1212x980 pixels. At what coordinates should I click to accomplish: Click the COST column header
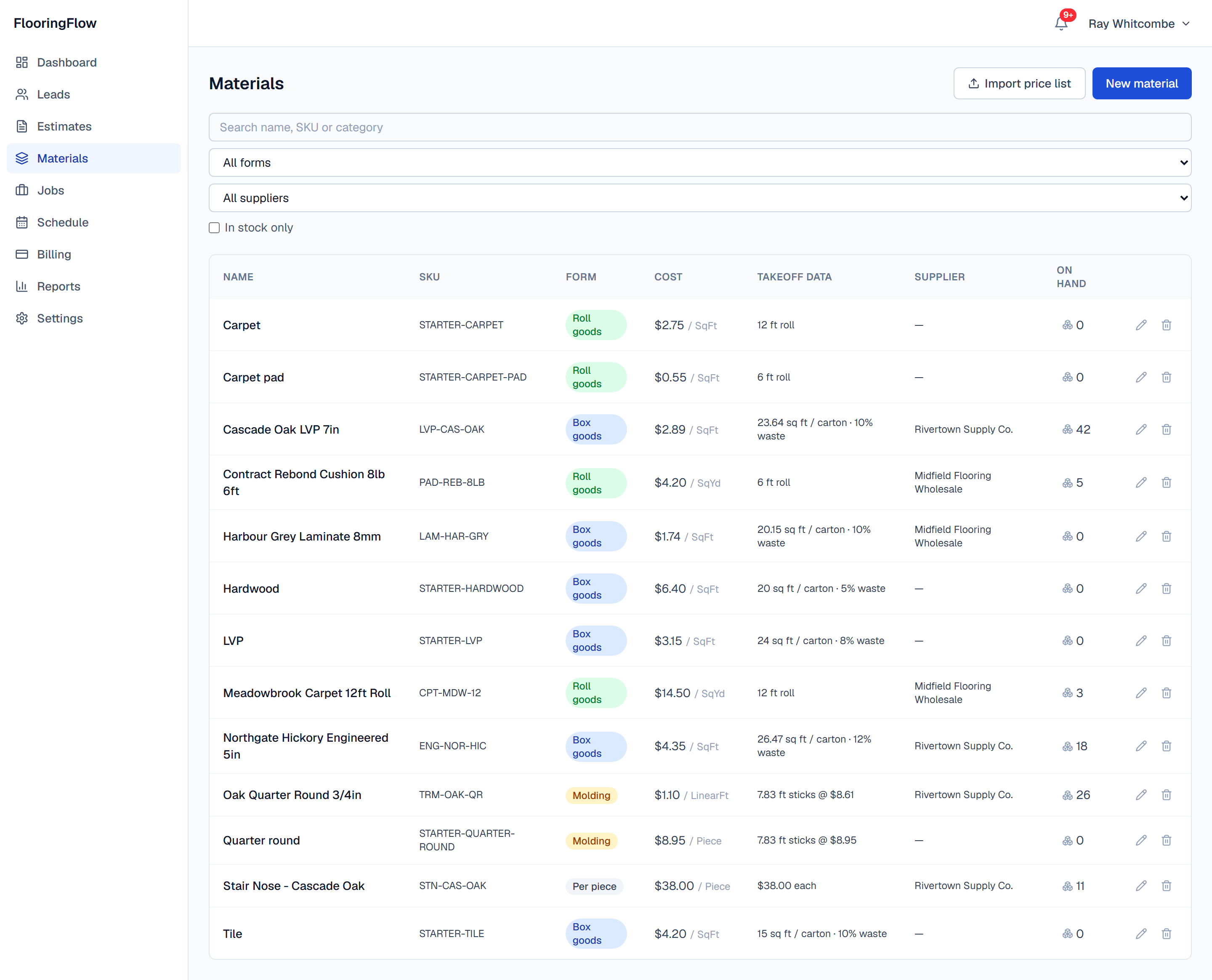click(668, 277)
